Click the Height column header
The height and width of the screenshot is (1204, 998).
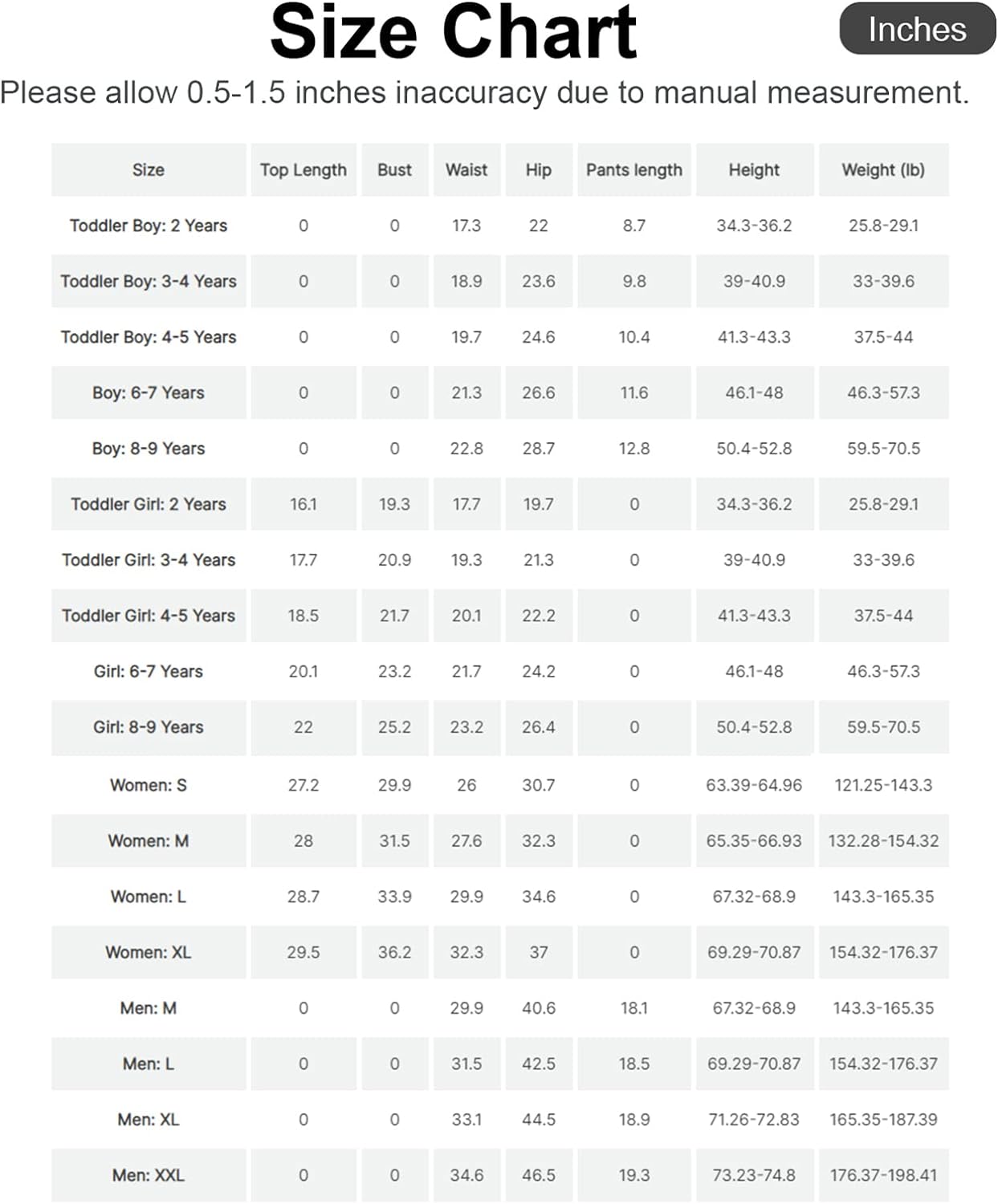[754, 170]
